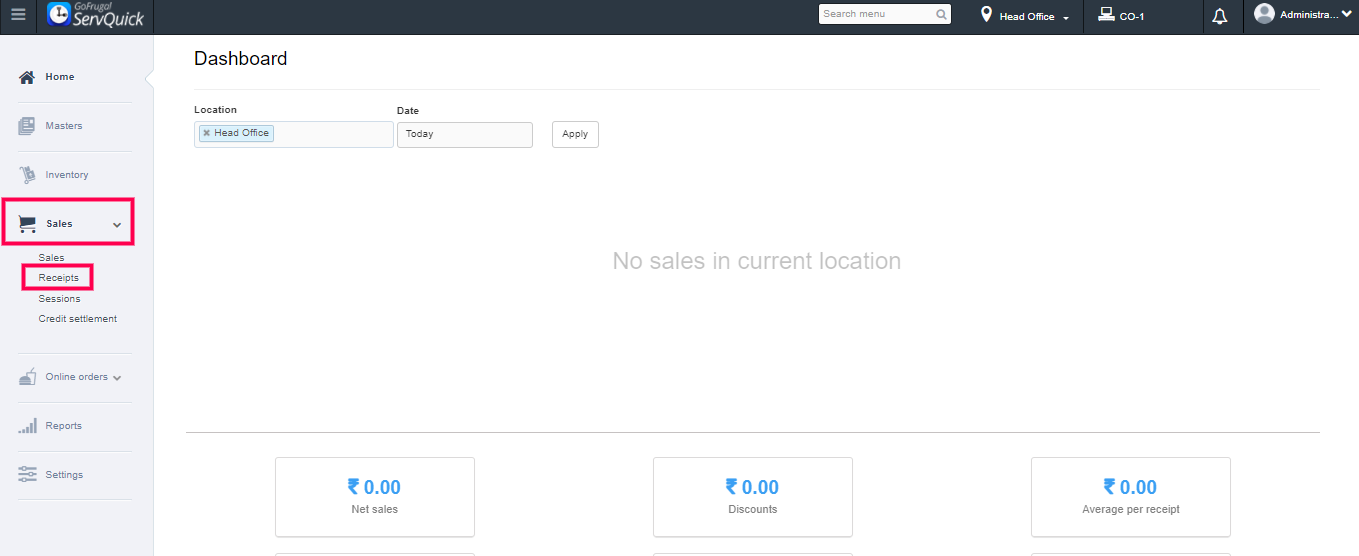Open the Masters menu
This screenshot has width=1359, height=556.
(x=64, y=126)
